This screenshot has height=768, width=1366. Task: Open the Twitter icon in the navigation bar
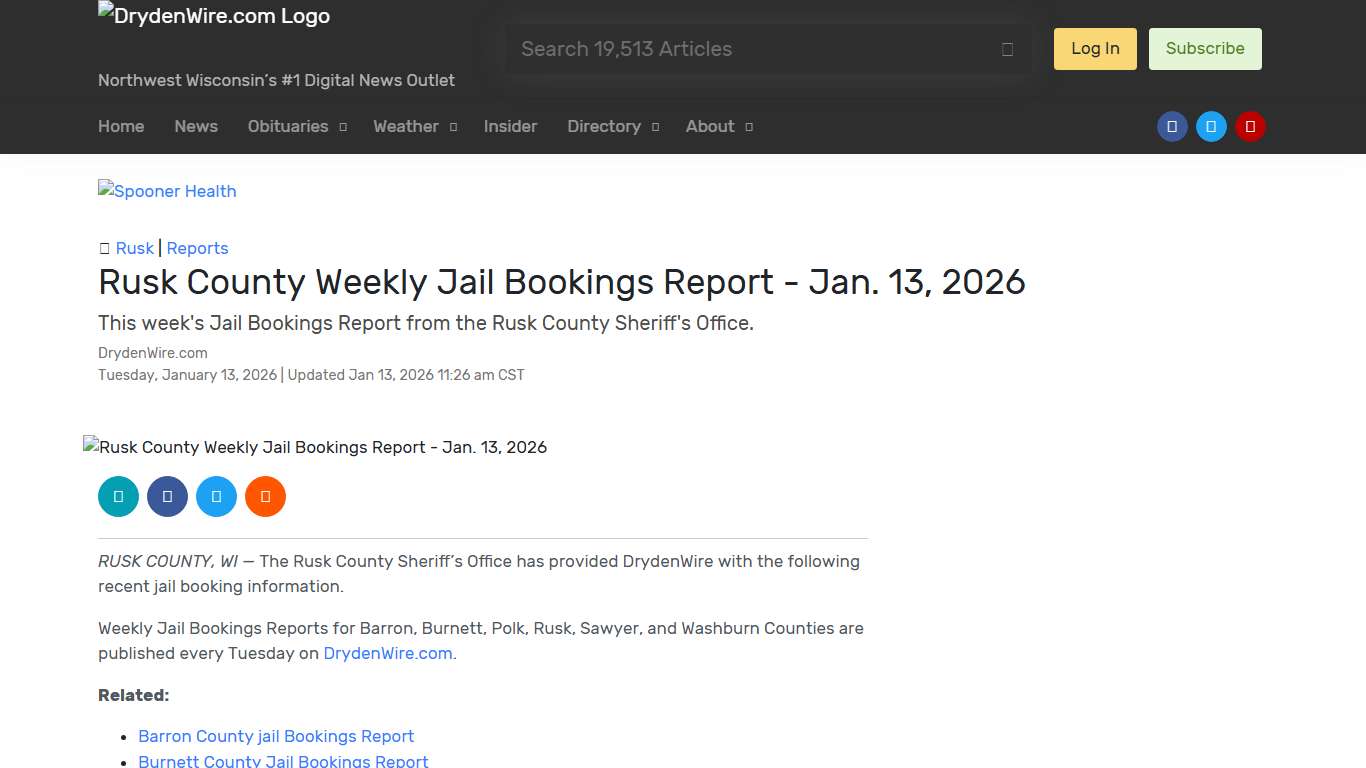coord(1211,126)
